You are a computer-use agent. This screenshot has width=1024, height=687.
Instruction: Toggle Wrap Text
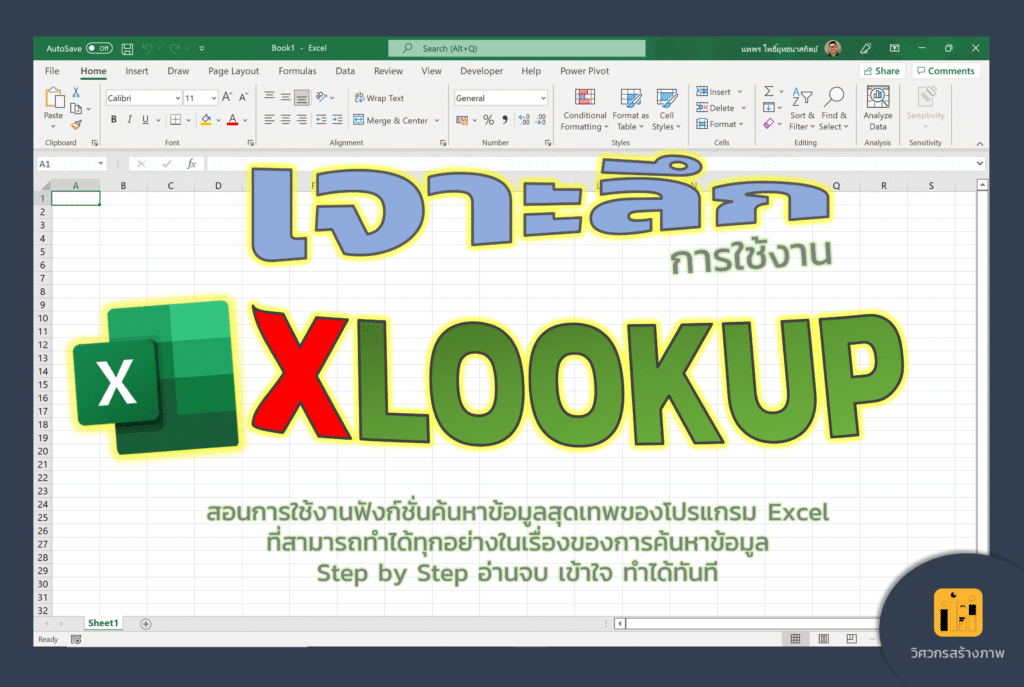click(379, 98)
